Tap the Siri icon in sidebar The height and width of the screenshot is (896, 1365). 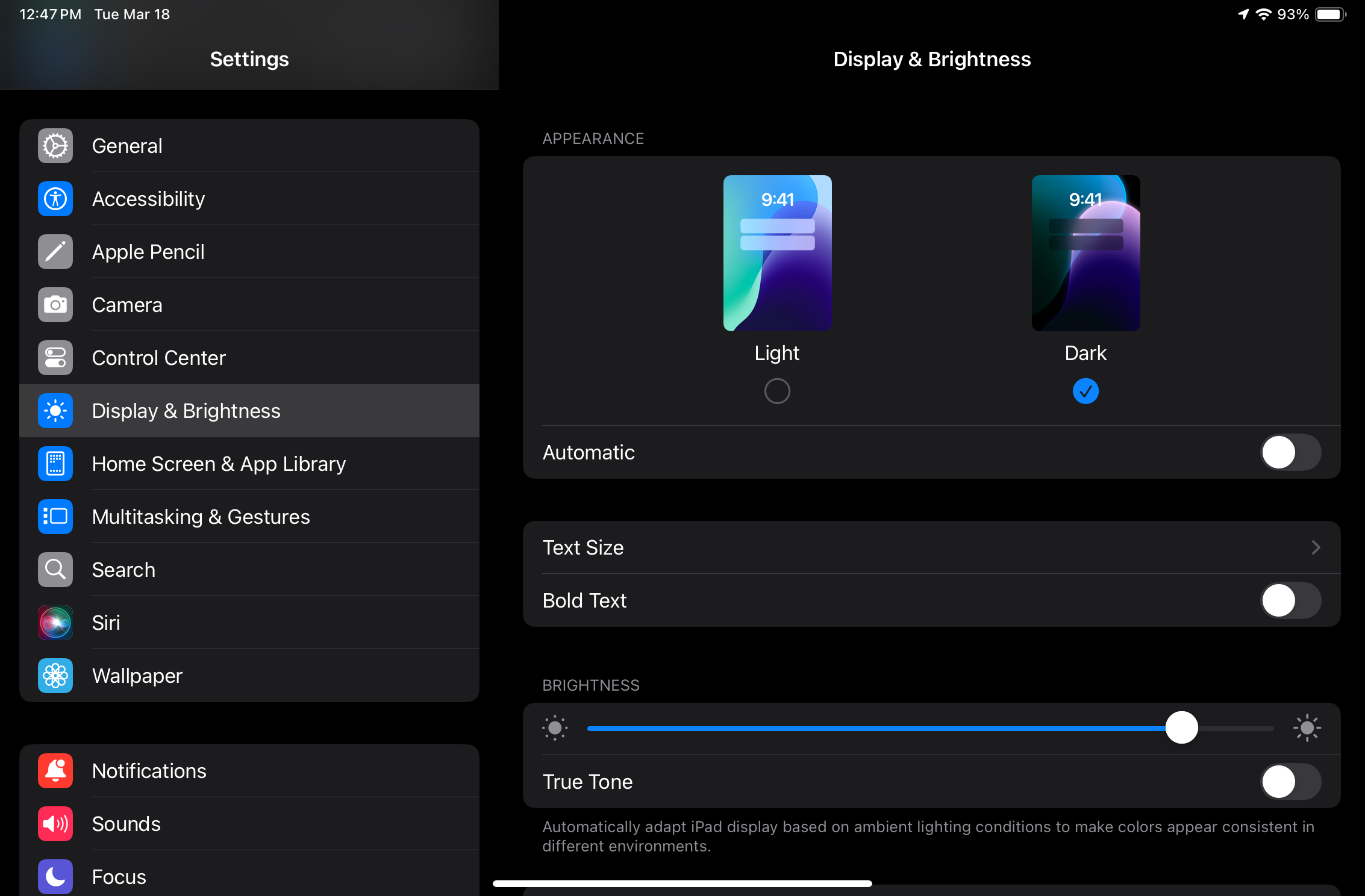(x=55, y=623)
